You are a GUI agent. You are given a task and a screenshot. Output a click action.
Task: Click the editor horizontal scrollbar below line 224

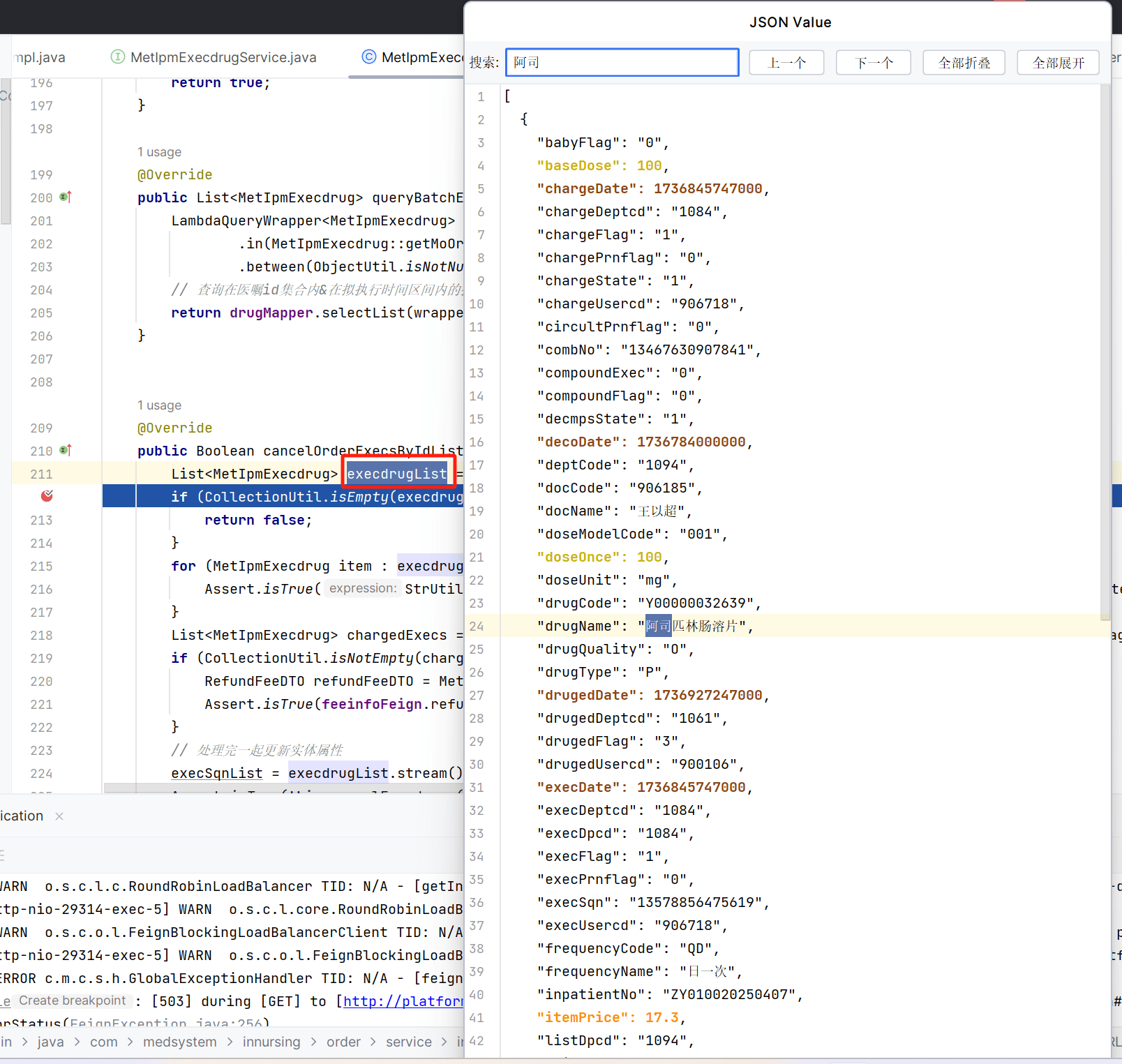pyautogui.click(x=283, y=788)
